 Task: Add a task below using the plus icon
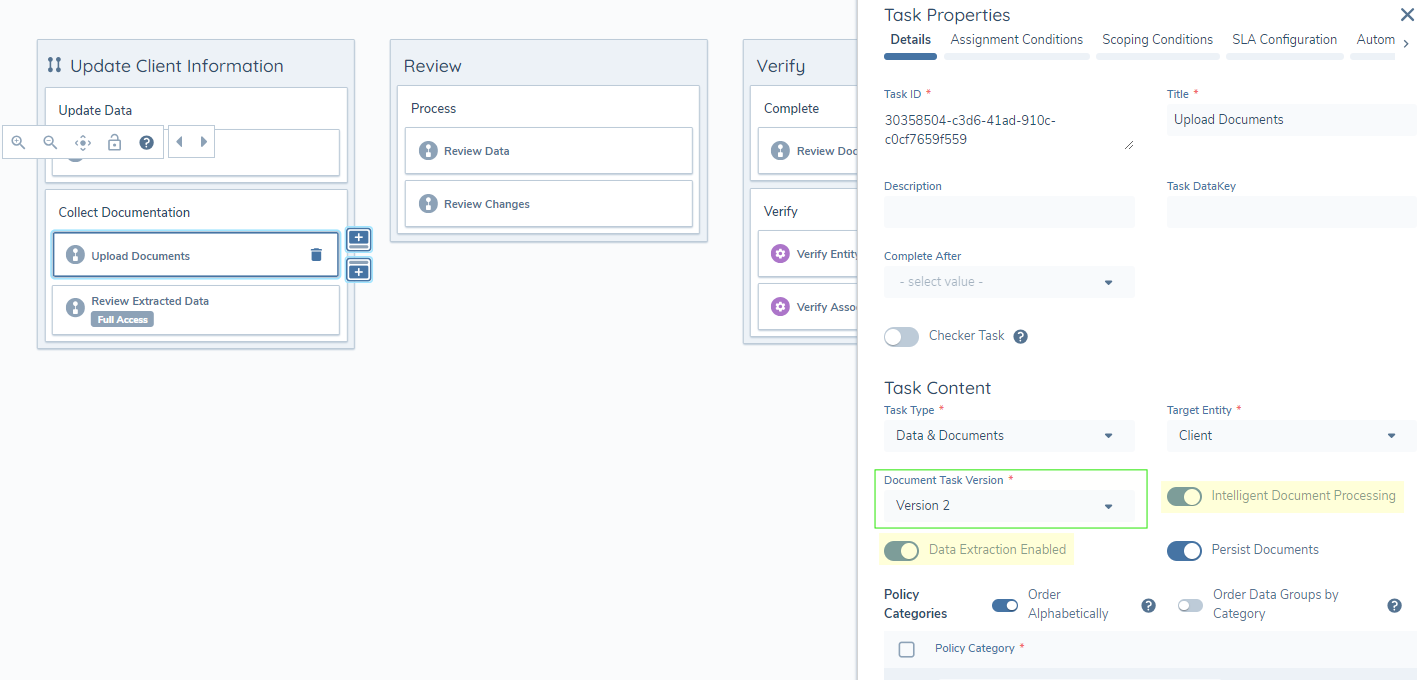tap(359, 269)
